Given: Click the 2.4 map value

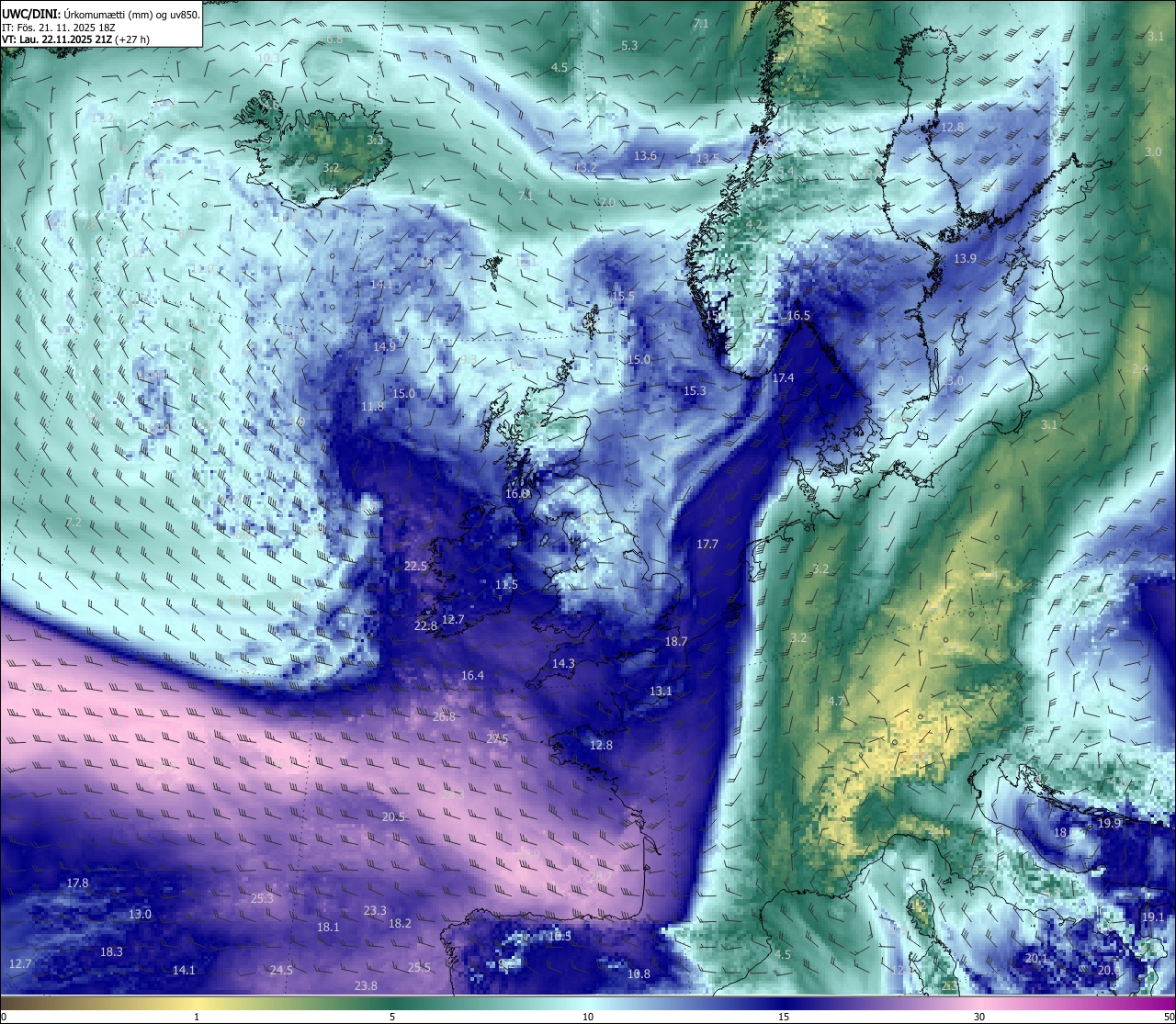Looking at the screenshot, I should [x=1140, y=368].
